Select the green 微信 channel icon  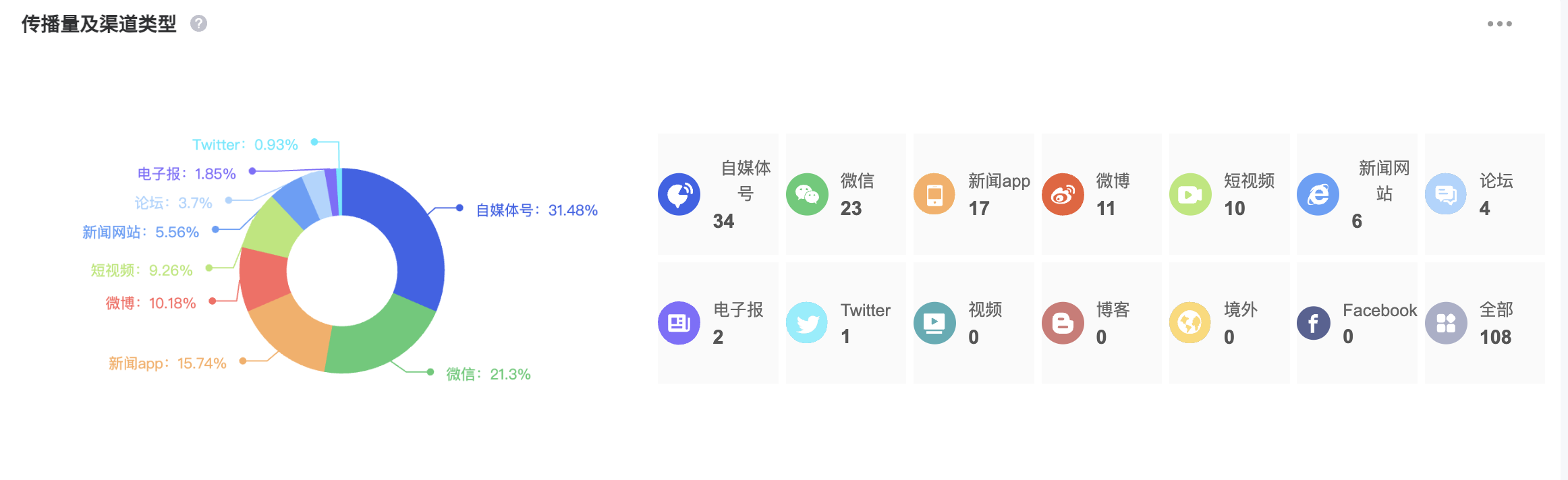coord(807,194)
